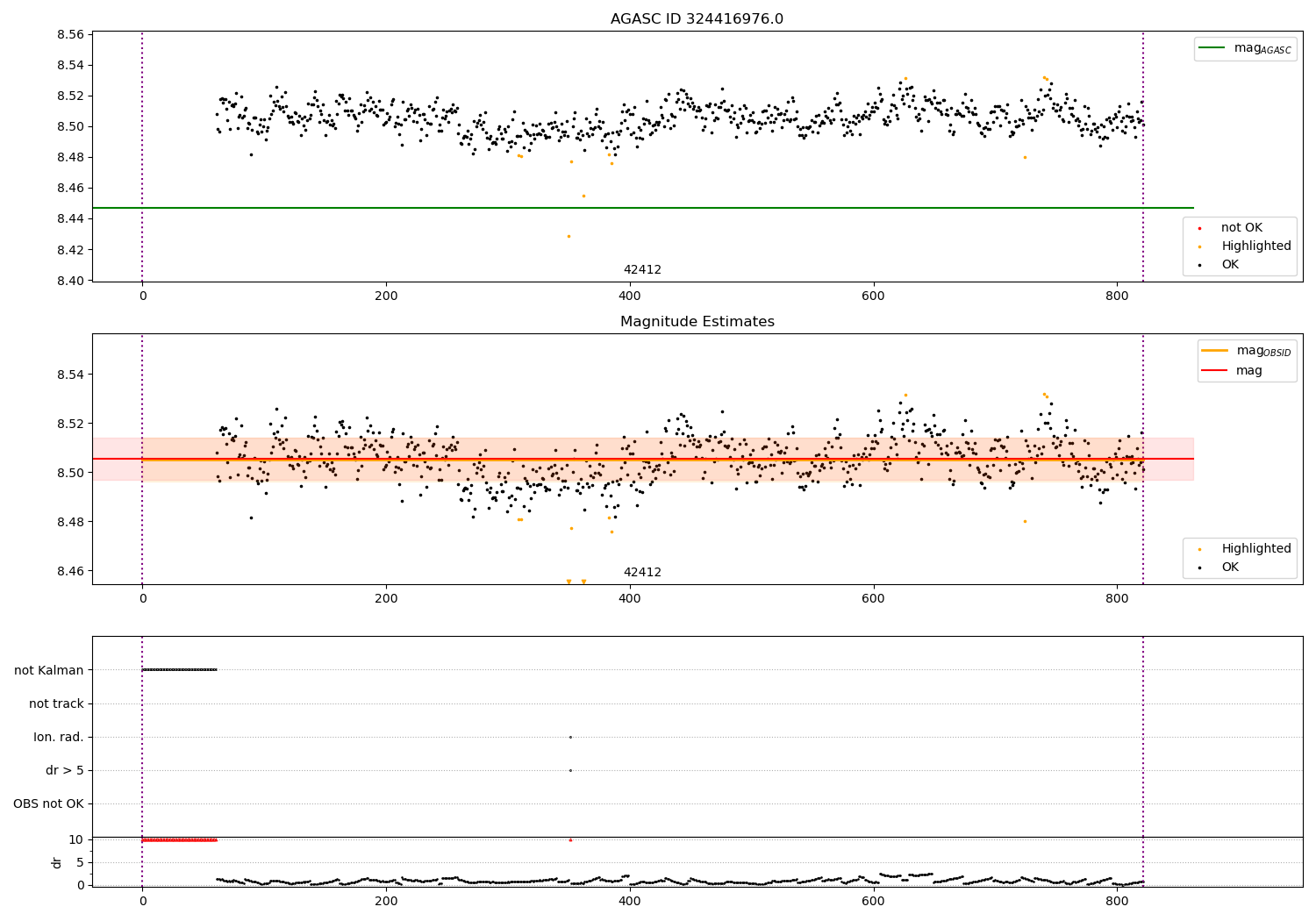Click the 'AGASC ID 324416976.0' plot title
Image resolution: width=1316 pixels, height=921 pixels.
coord(697,19)
